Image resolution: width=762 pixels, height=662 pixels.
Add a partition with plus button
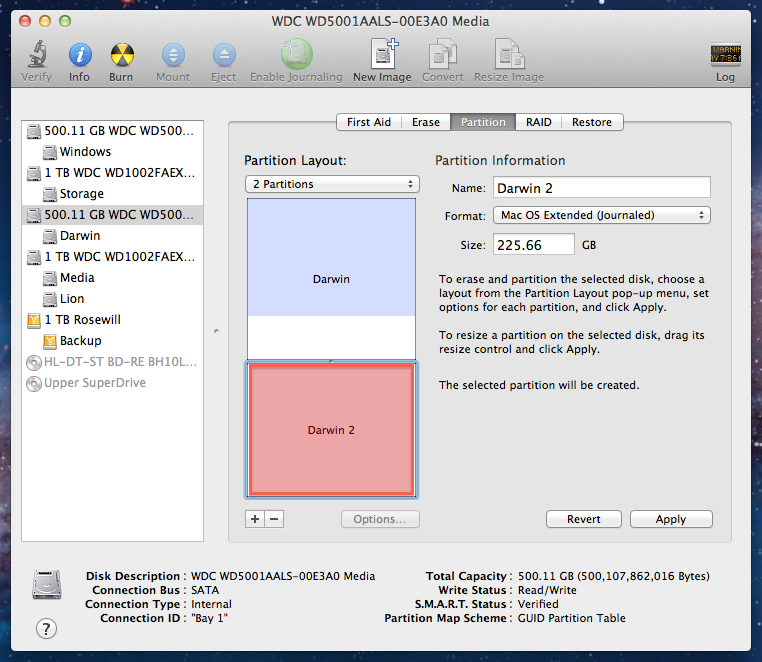pos(255,519)
